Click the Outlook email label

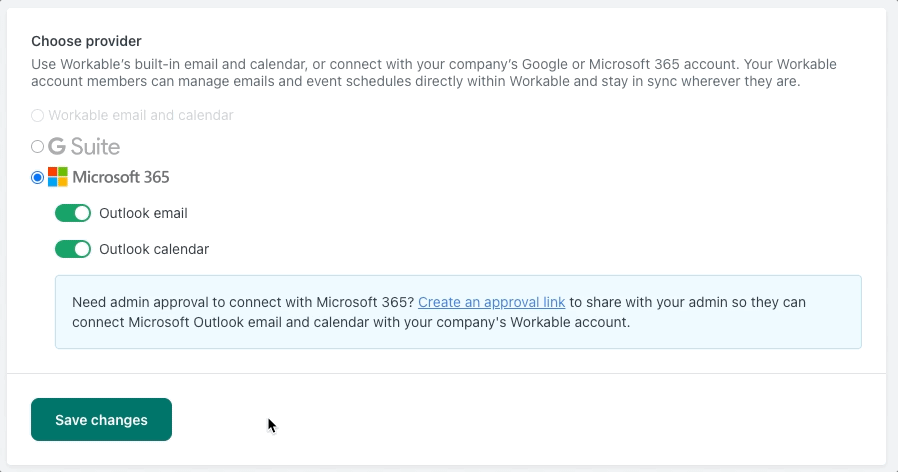(143, 213)
